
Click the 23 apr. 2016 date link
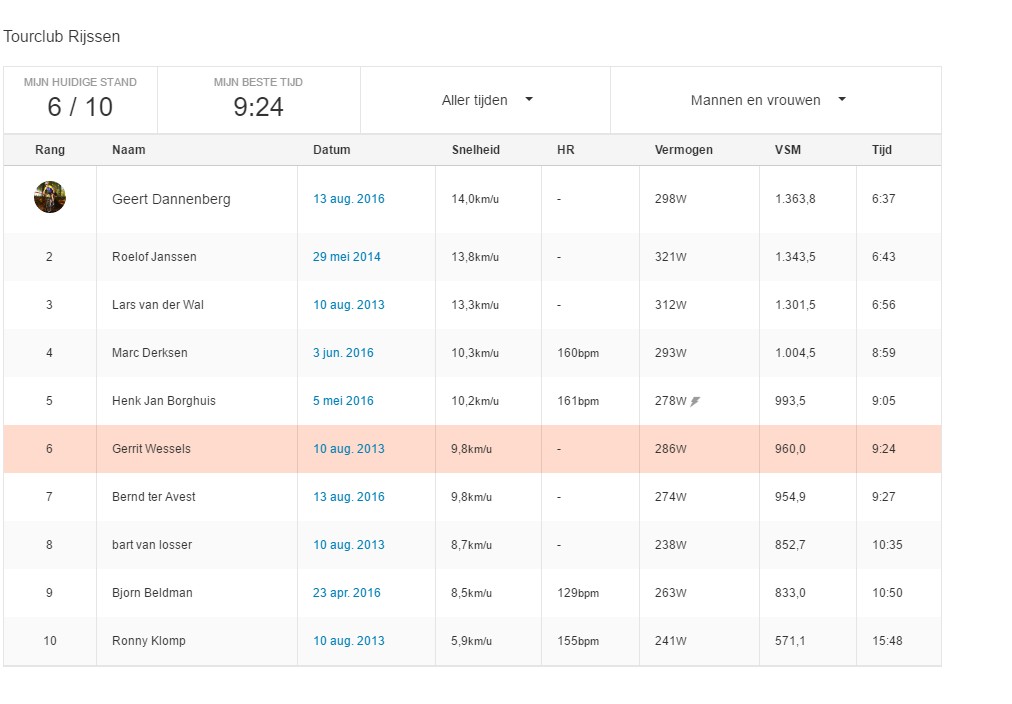tap(346, 593)
